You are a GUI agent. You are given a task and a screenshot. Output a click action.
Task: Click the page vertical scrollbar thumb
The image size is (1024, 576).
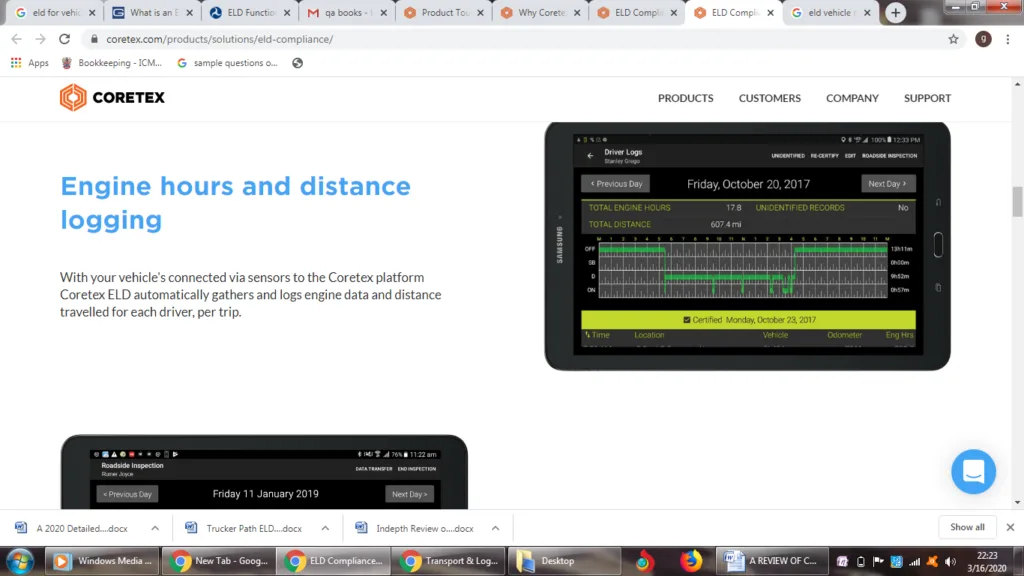[x=1017, y=201]
